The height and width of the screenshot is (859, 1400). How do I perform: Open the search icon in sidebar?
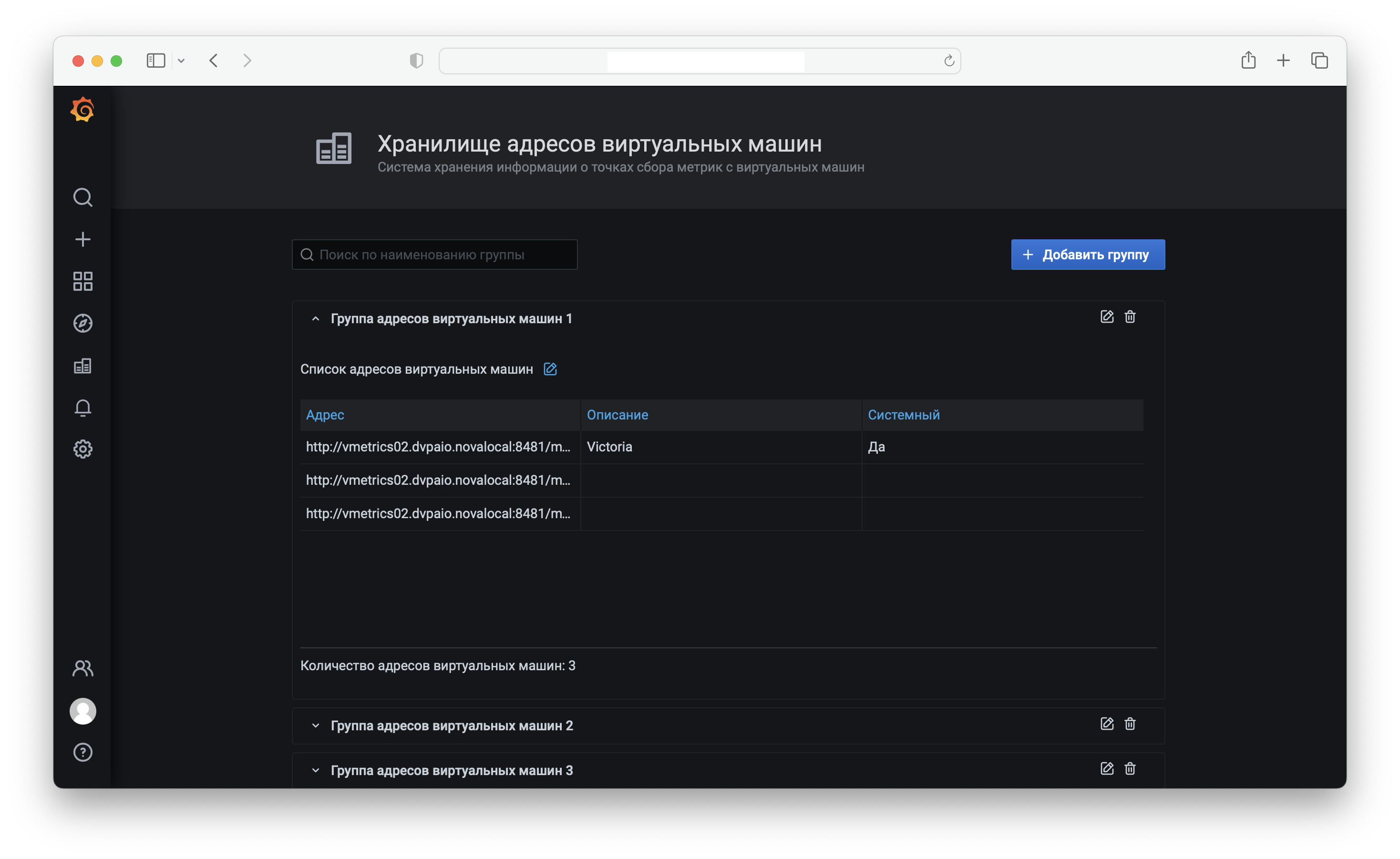point(83,197)
